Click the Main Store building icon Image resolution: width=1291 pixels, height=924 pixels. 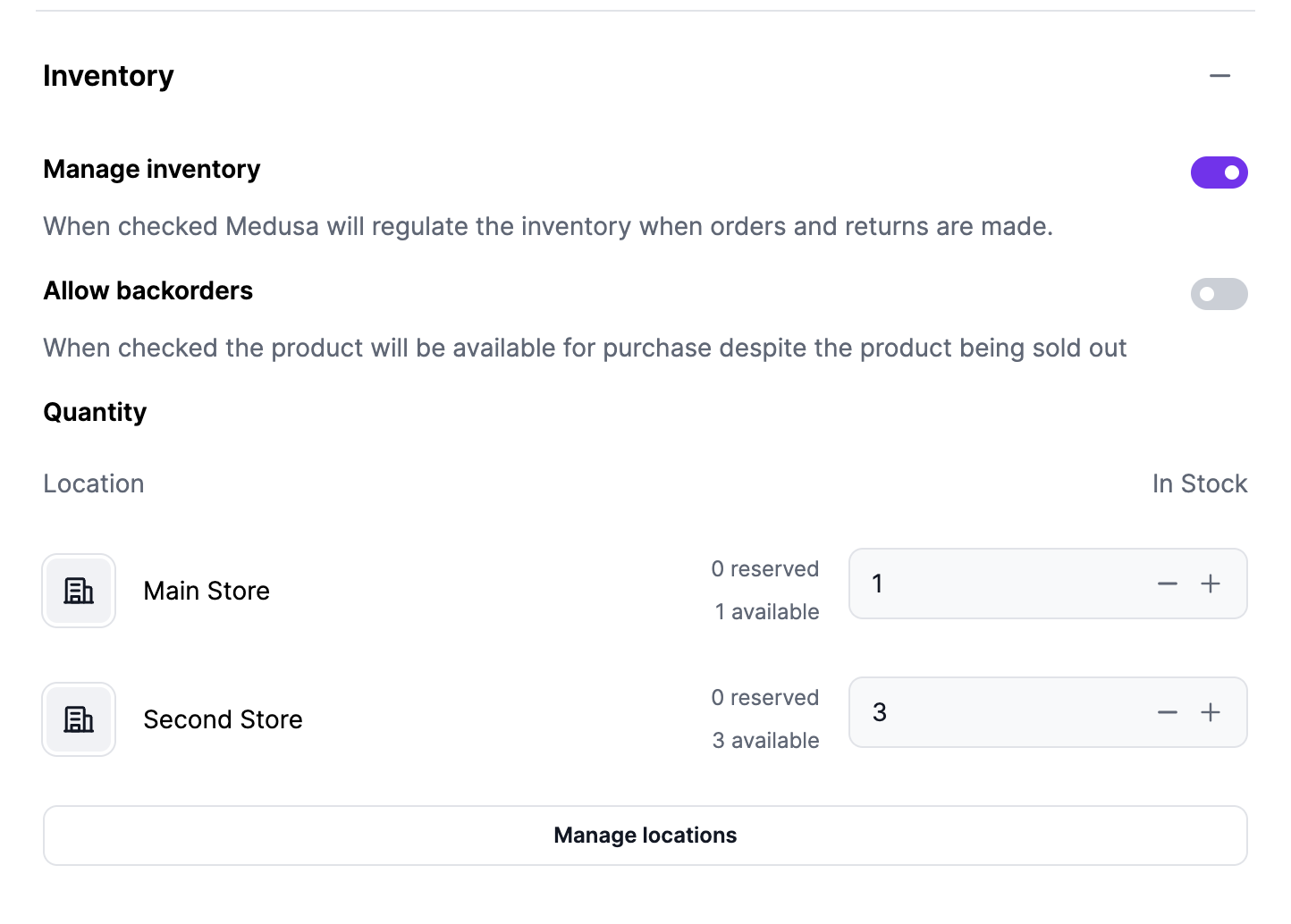coord(78,590)
